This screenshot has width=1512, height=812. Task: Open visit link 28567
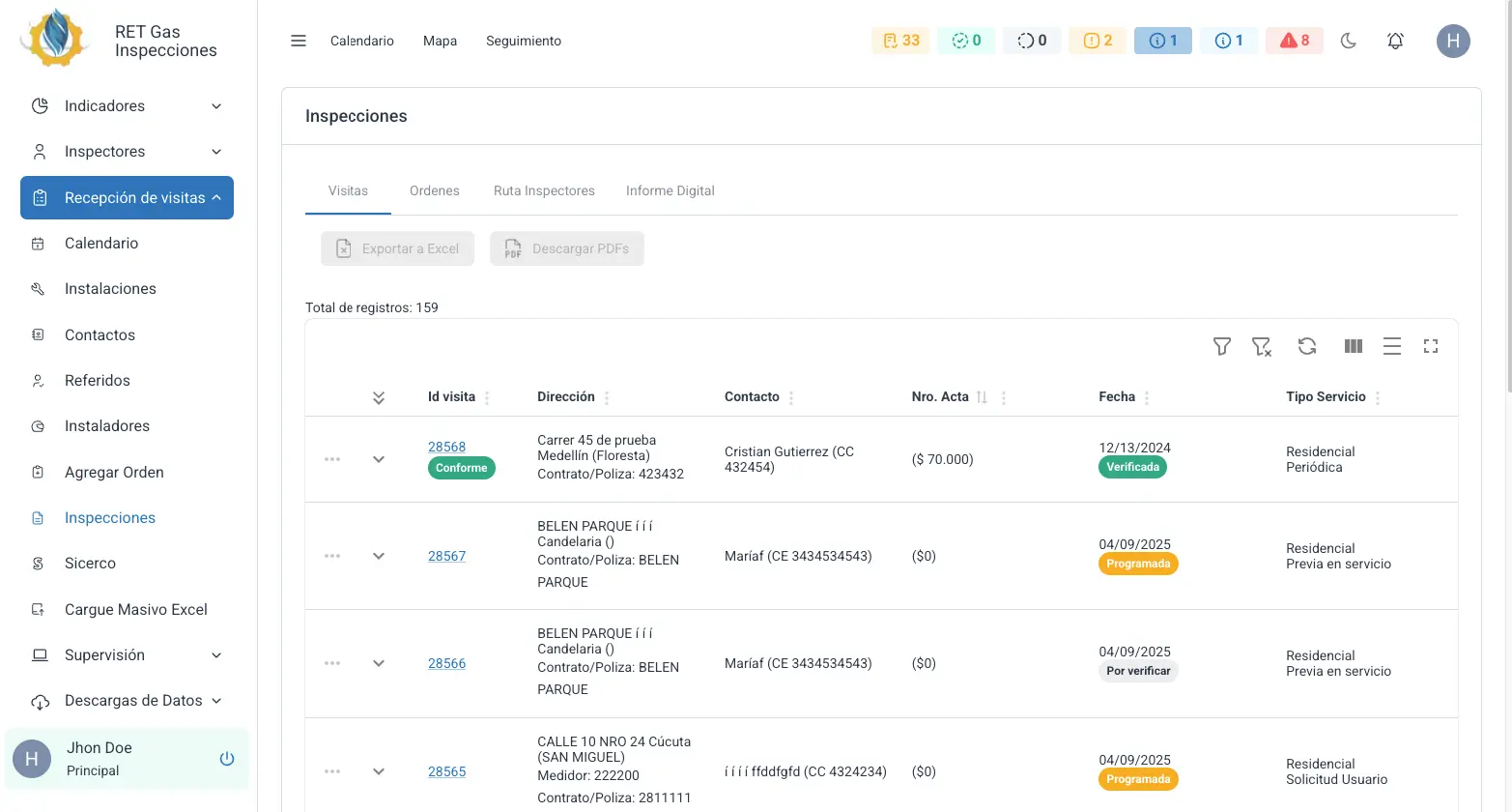pyautogui.click(x=446, y=556)
